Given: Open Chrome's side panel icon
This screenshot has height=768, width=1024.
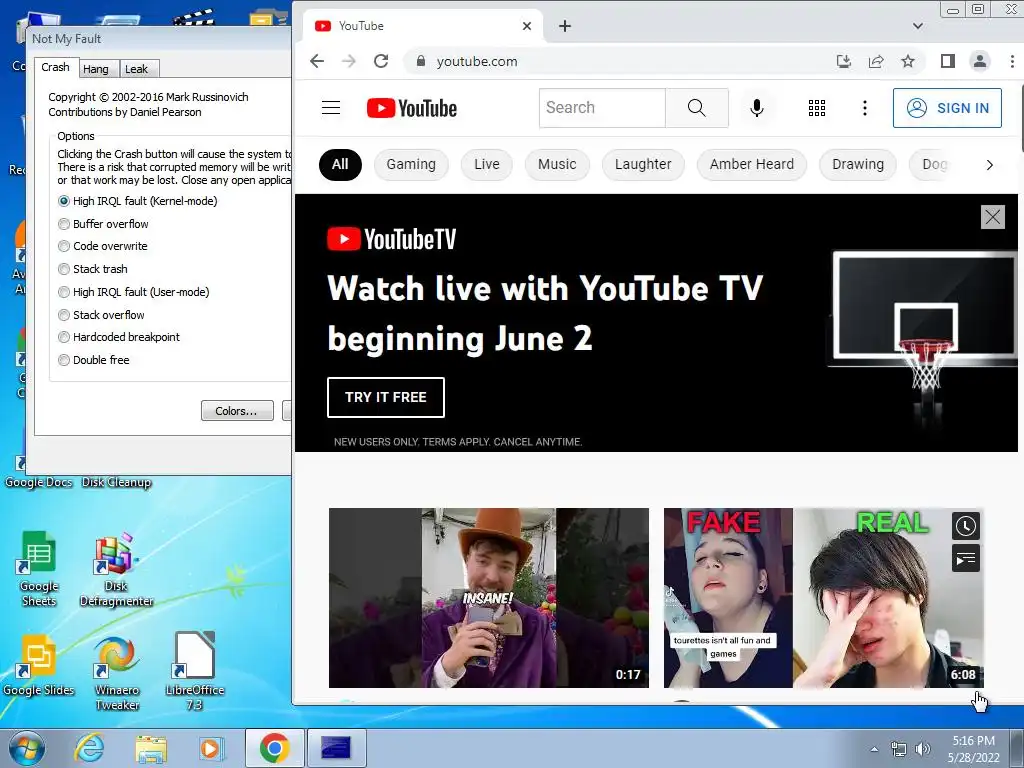Looking at the screenshot, I should 948,61.
